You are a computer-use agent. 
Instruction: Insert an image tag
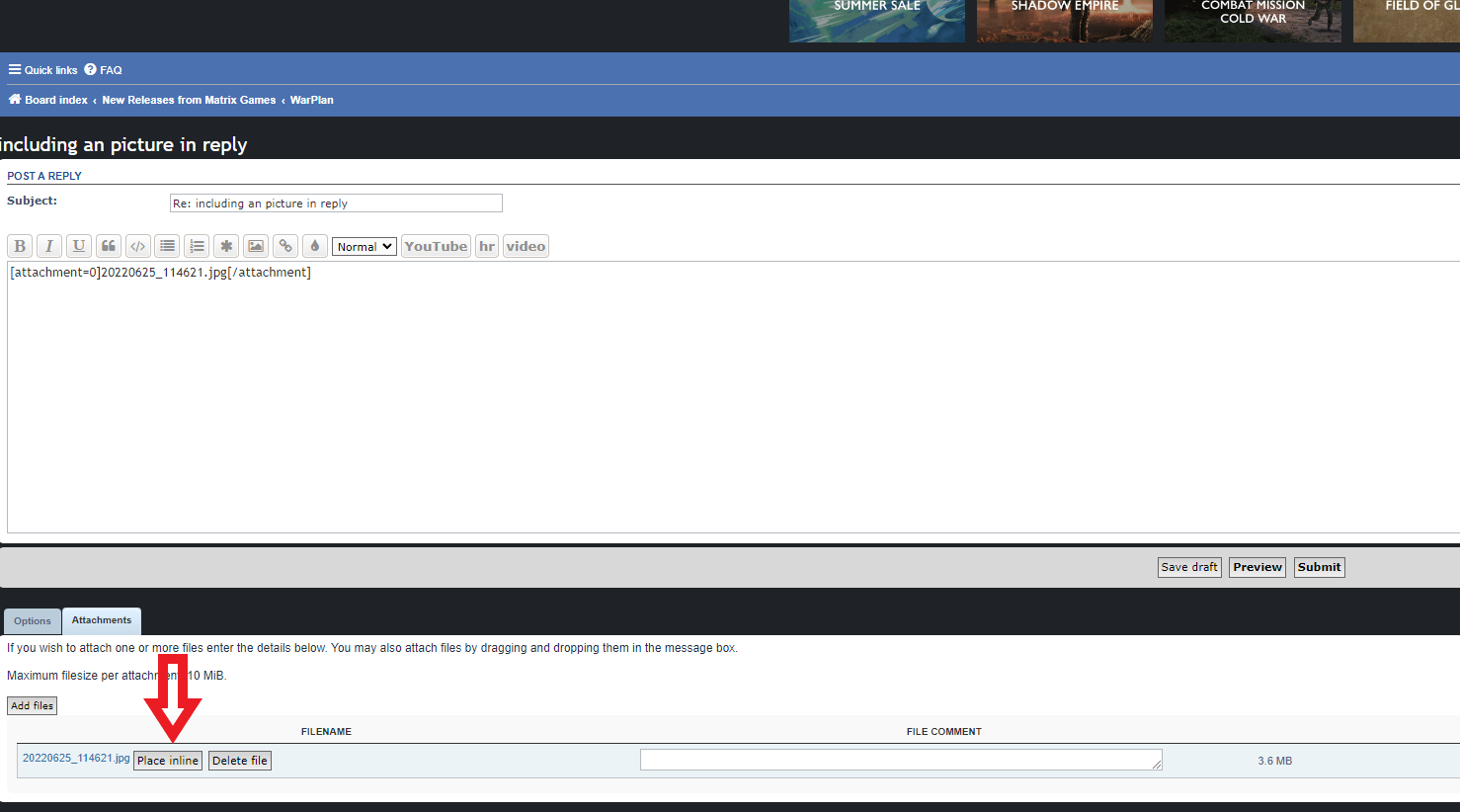click(256, 246)
